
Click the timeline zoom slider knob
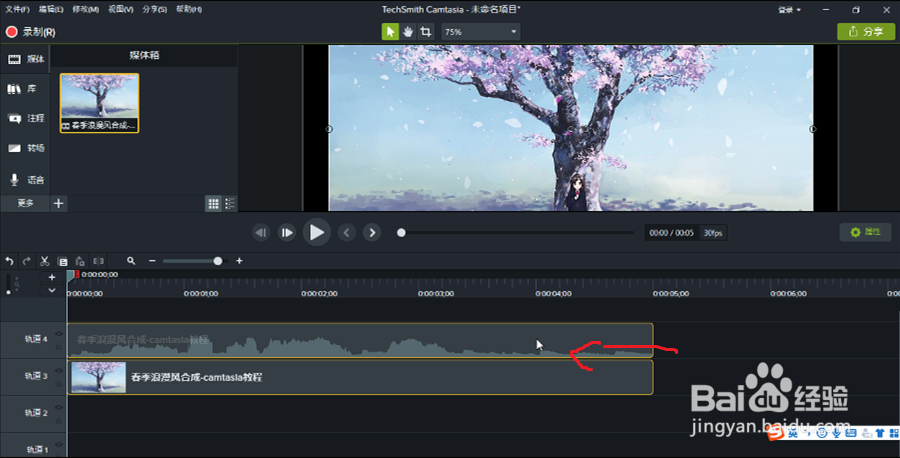218,261
